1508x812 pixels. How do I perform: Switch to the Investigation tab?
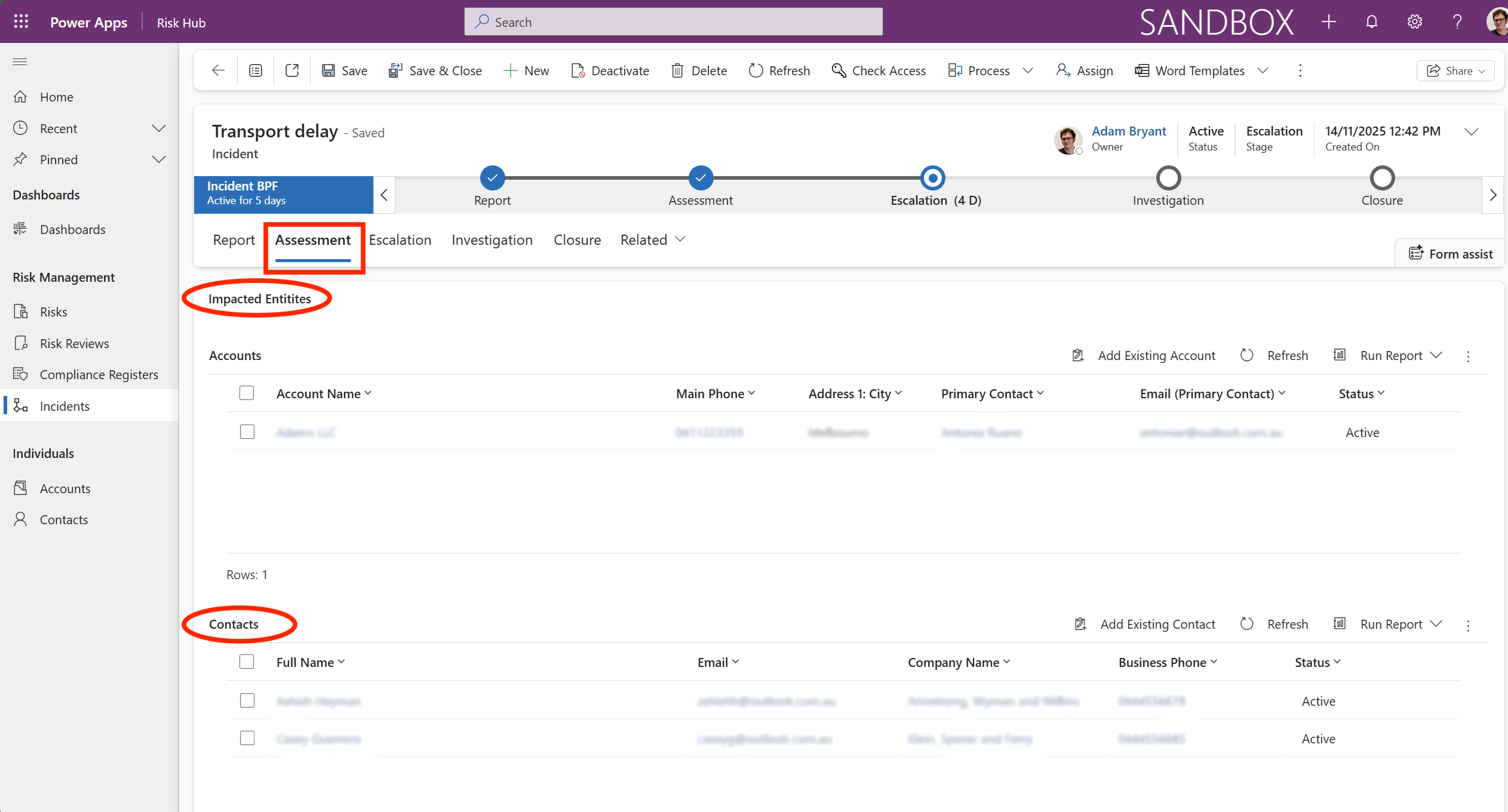coord(492,239)
